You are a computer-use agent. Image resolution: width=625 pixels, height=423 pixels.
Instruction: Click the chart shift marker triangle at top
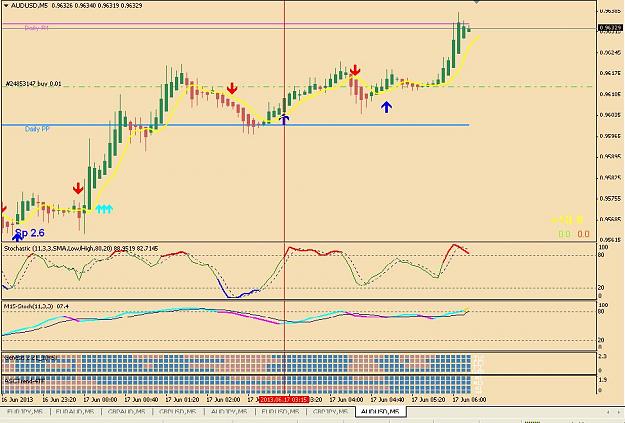click(x=476, y=2)
